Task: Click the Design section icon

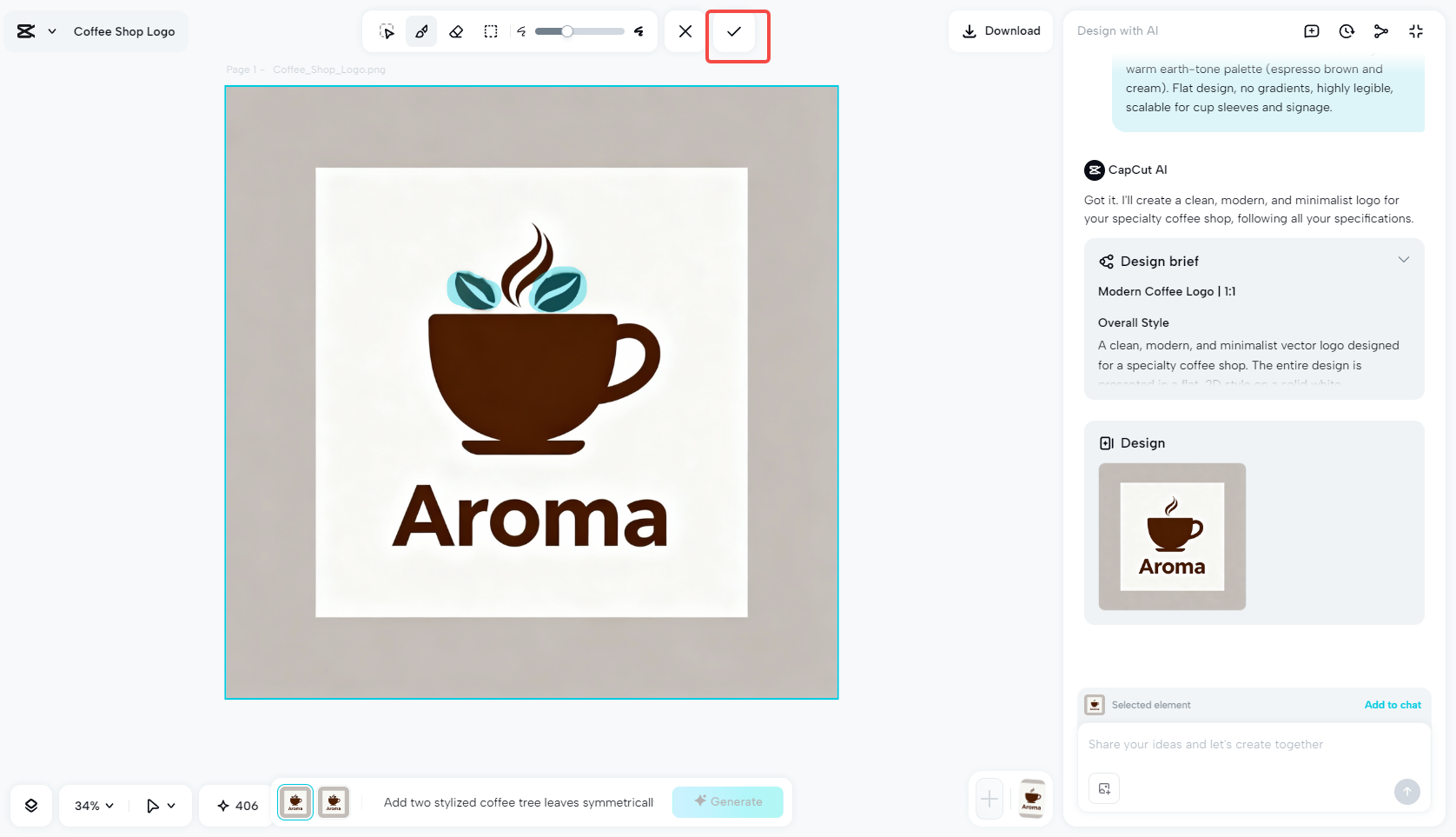Action: (x=1106, y=443)
